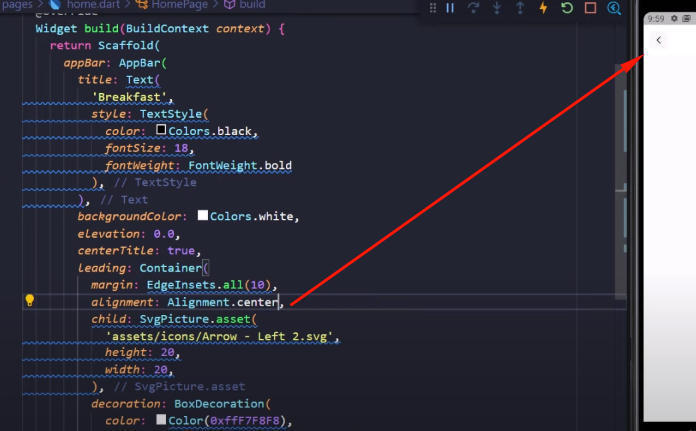
Task: Click the TextStyle constructor name
Action: click(170, 114)
